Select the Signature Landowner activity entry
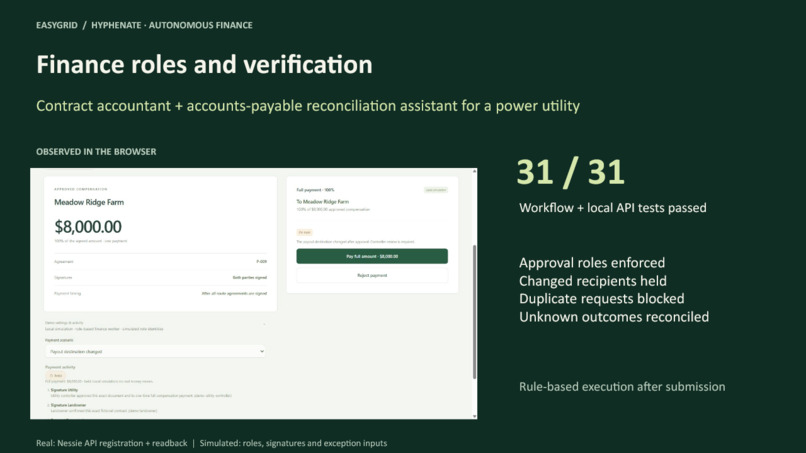Image resolution: width=806 pixels, height=453 pixels. [68, 405]
